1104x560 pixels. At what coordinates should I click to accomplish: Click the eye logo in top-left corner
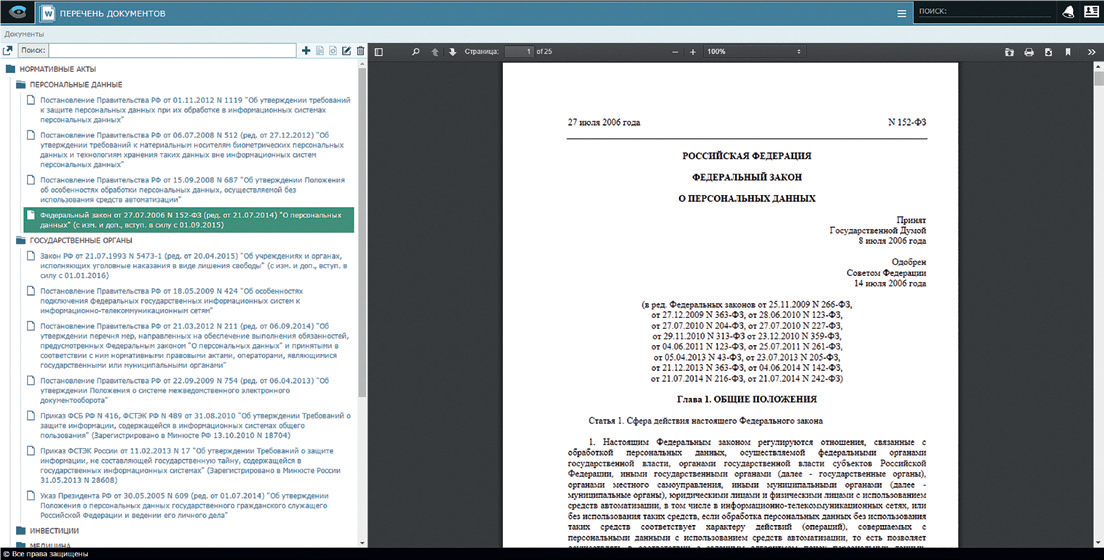point(18,13)
